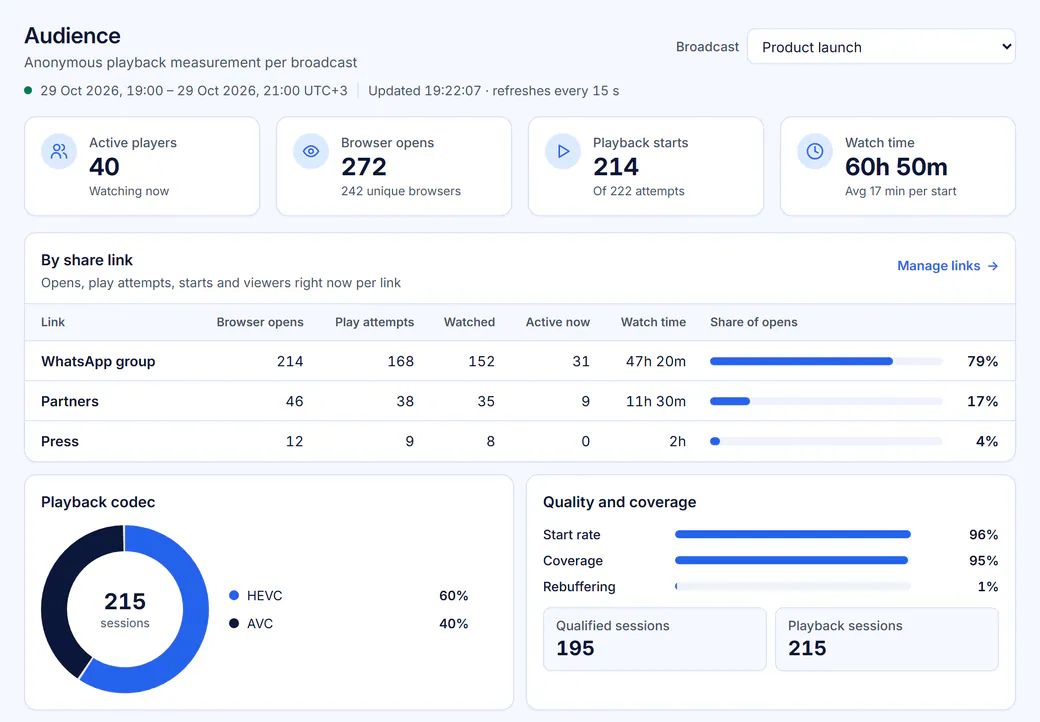1040x722 pixels.
Task: Click the Playback sessions 215 card
Action: coord(887,639)
